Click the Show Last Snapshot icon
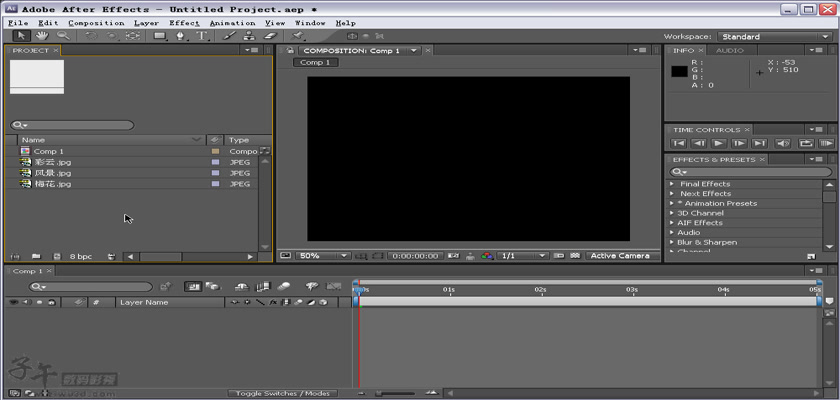The width and height of the screenshot is (840, 400). pyautogui.click(x=470, y=256)
